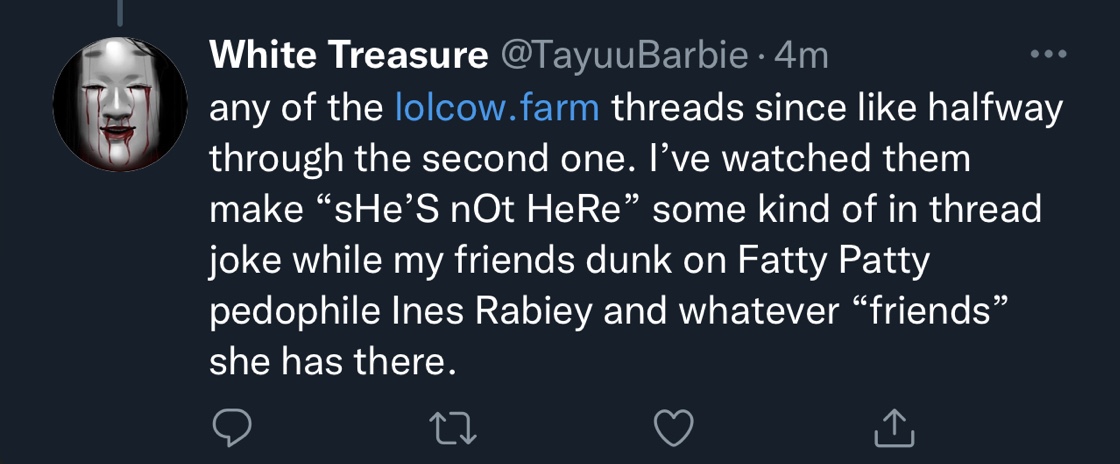Screen dimensions: 1120x464
Task: Tap the share upload icon
Action: coord(895,428)
